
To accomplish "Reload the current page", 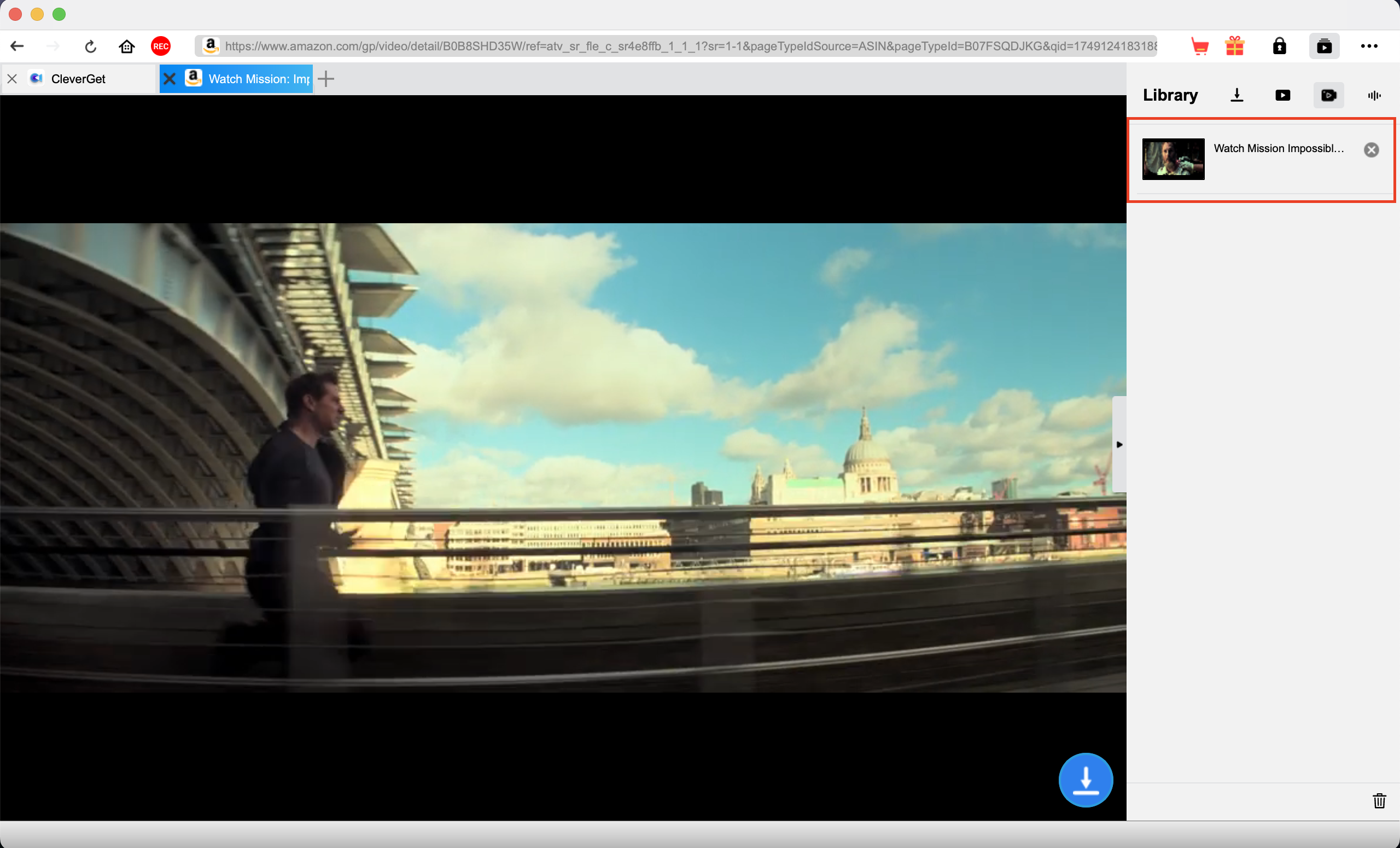I will point(90,46).
